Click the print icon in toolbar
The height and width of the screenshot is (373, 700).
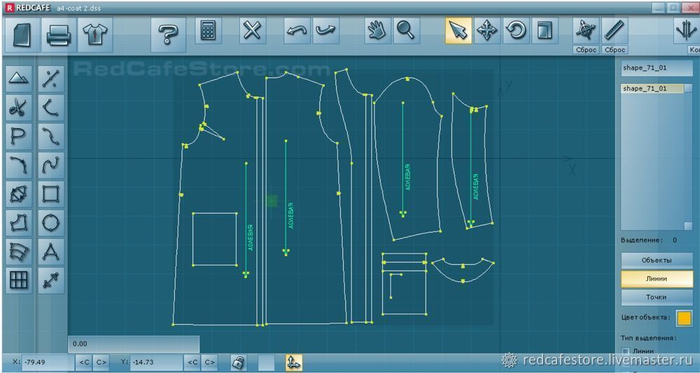[59, 35]
